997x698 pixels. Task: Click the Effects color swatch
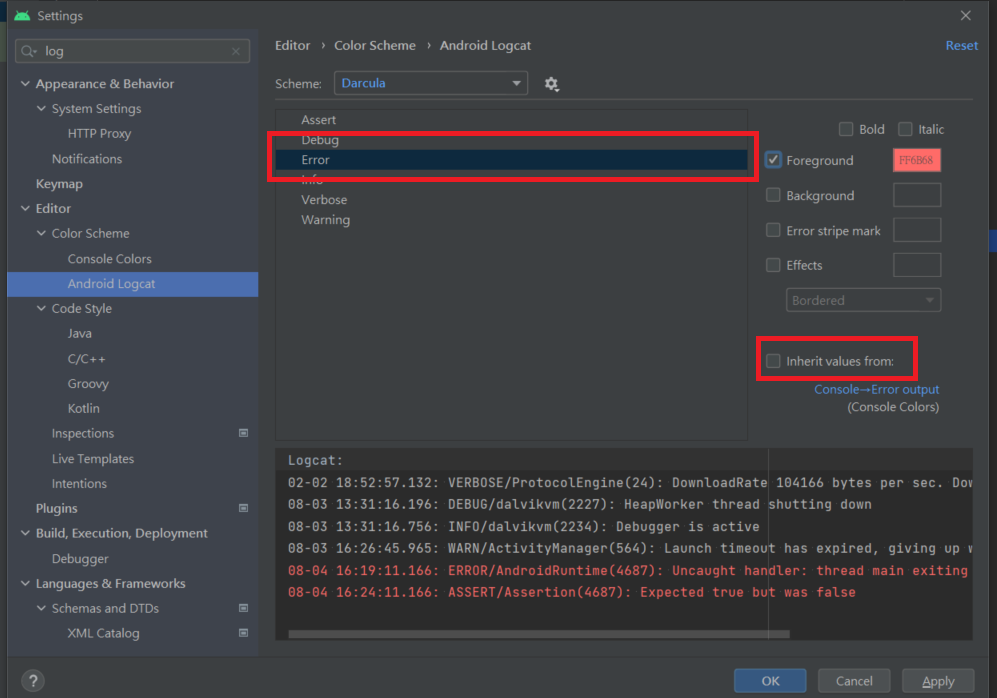tap(917, 265)
